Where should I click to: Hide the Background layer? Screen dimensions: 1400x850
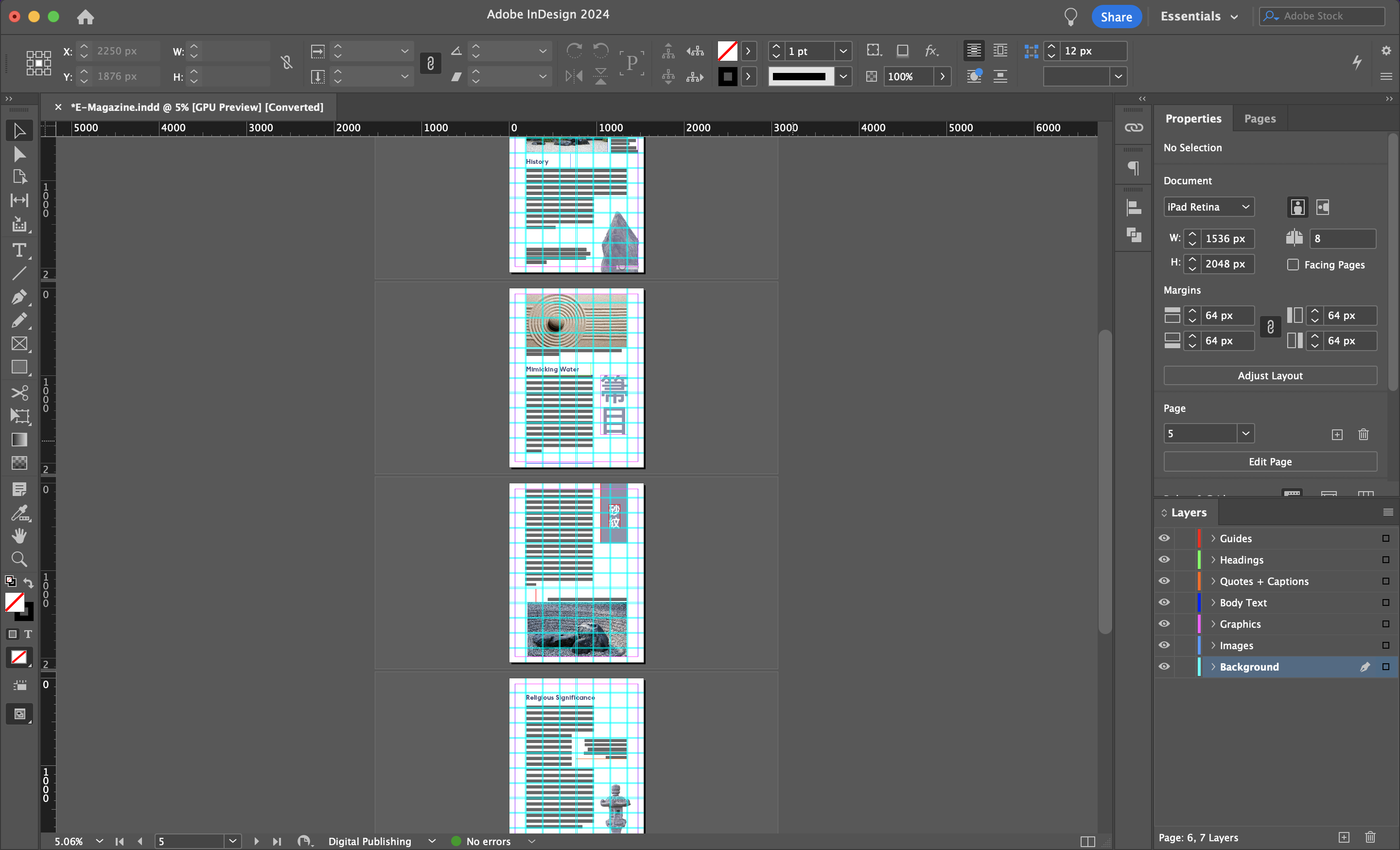(1164, 667)
